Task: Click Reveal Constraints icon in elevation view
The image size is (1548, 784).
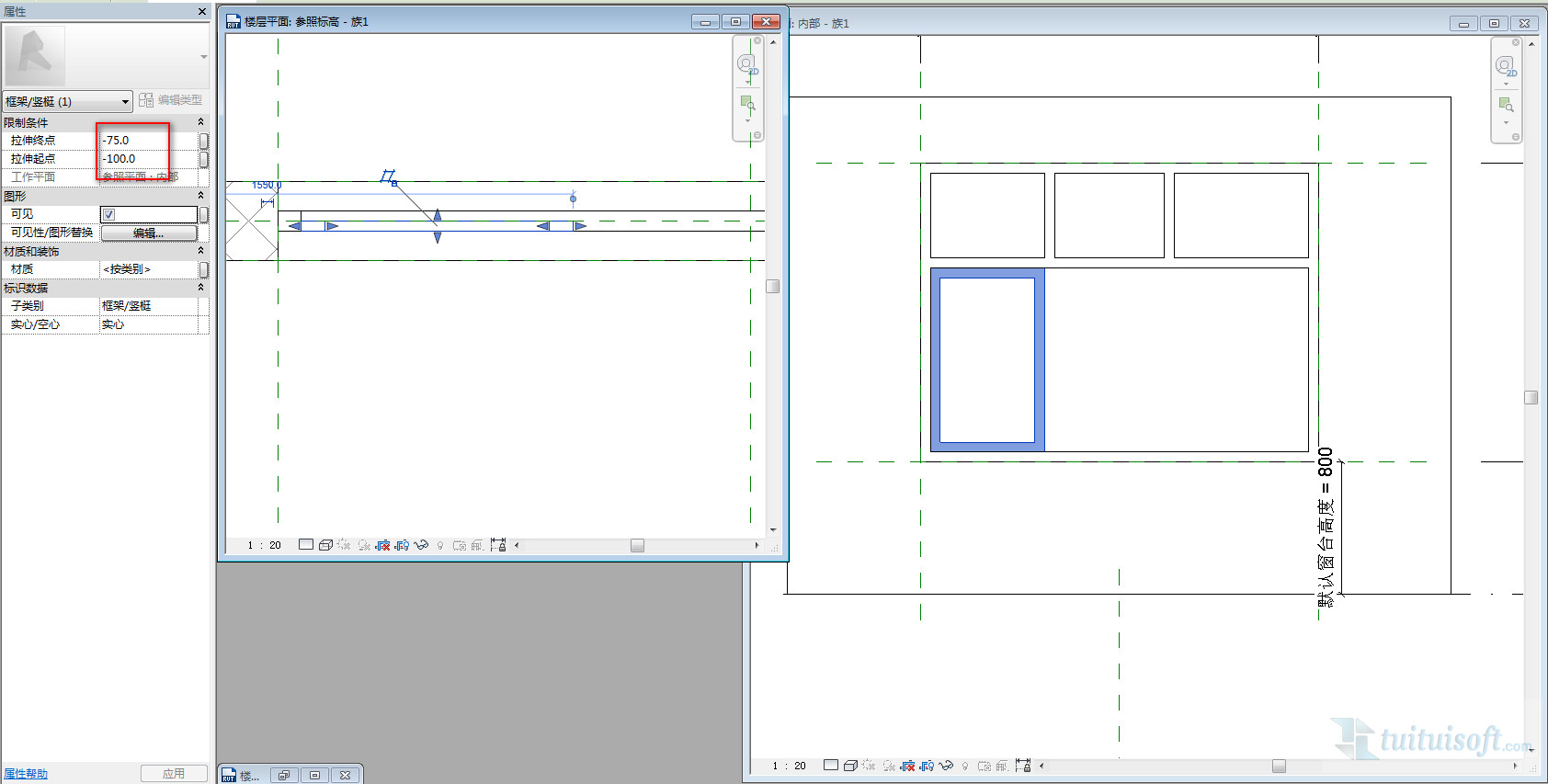Action: click(1022, 766)
